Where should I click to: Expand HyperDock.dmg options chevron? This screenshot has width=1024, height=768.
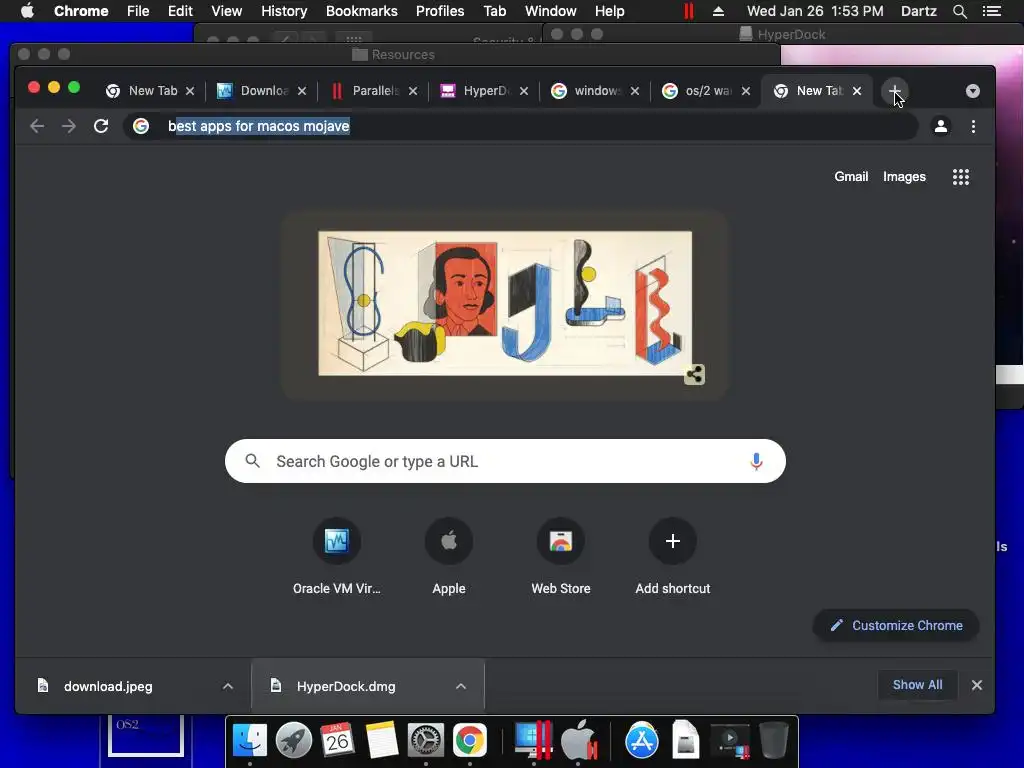pyautogui.click(x=460, y=686)
